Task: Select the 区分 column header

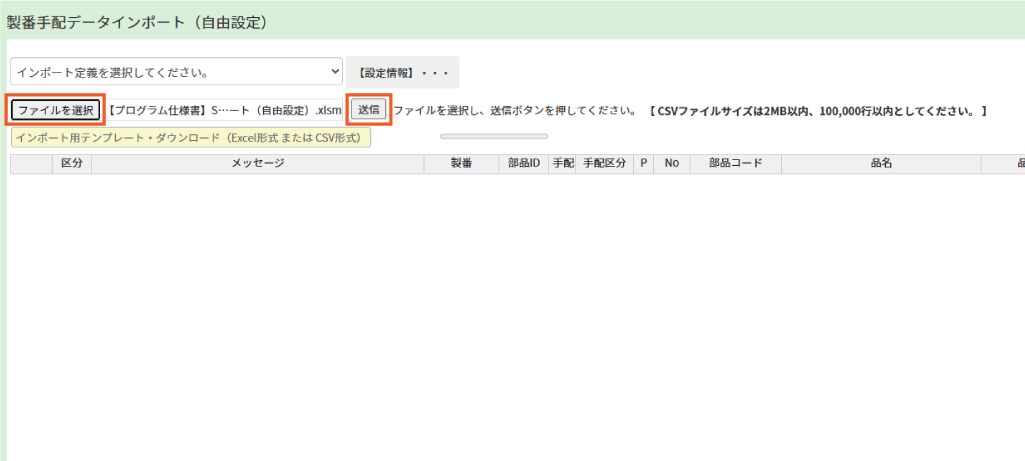Action: coord(71,164)
